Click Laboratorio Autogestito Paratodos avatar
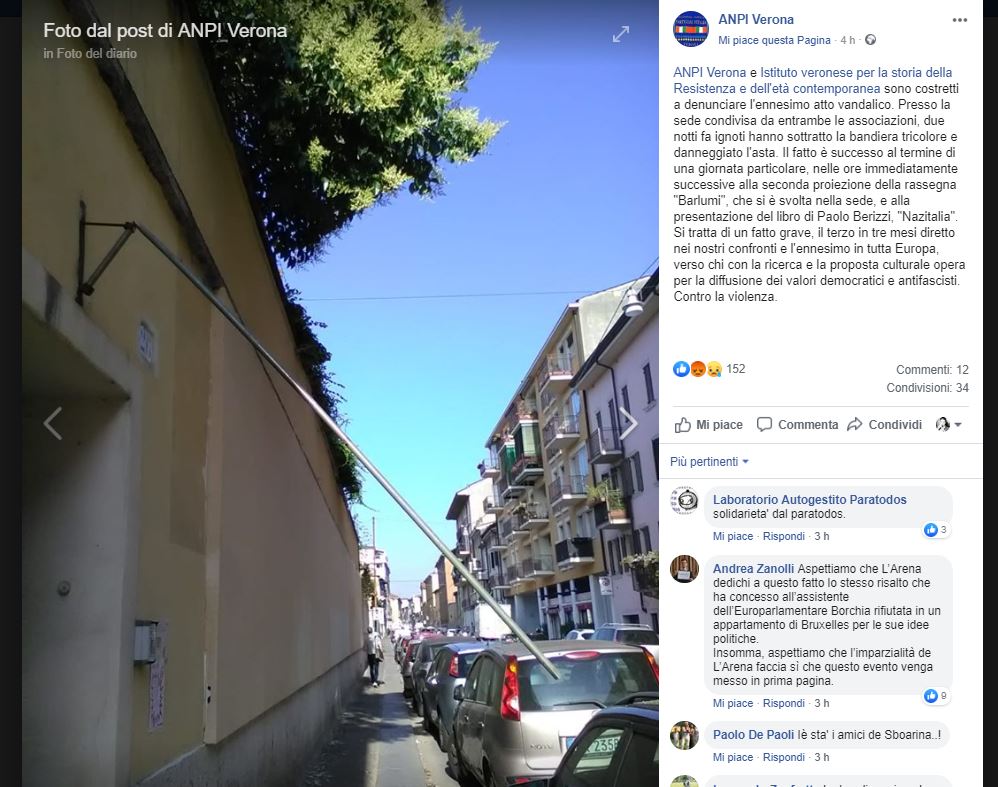 coord(684,500)
